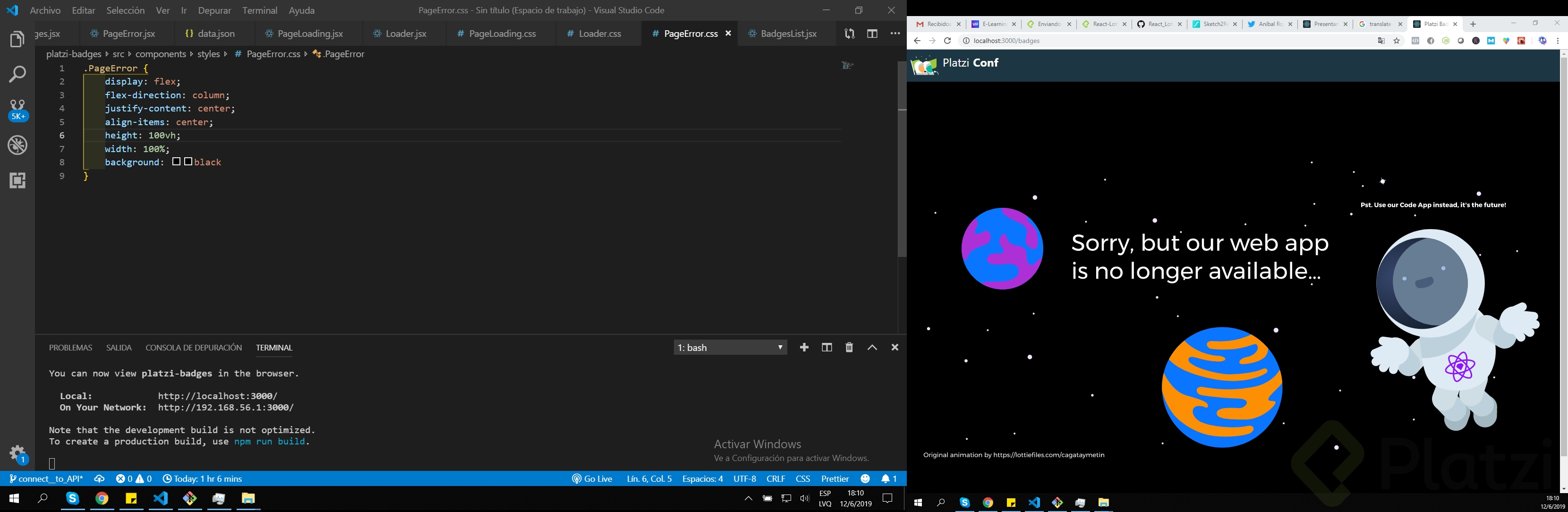Close the PageError.css editor tab
The height and width of the screenshot is (512, 1568).
click(728, 34)
